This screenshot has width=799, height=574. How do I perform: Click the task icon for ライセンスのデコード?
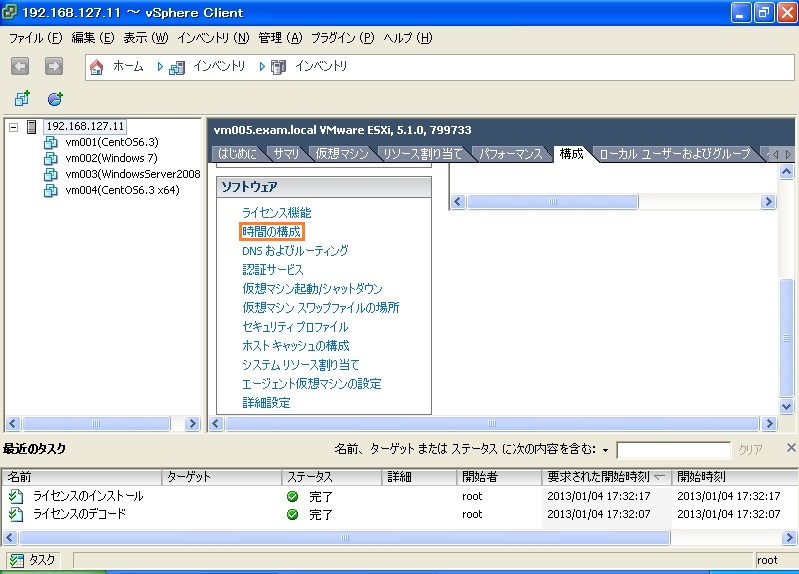[x=16, y=514]
